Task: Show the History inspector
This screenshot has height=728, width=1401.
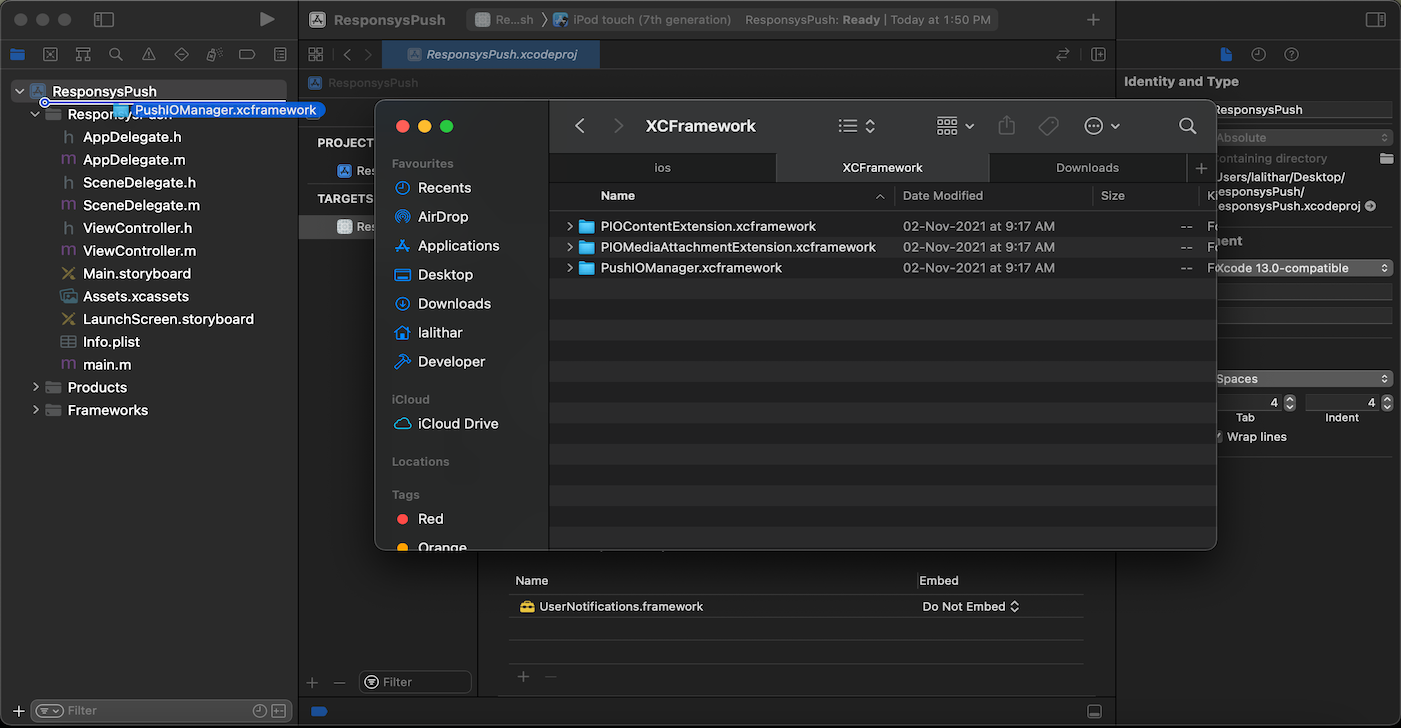Action: point(1259,55)
